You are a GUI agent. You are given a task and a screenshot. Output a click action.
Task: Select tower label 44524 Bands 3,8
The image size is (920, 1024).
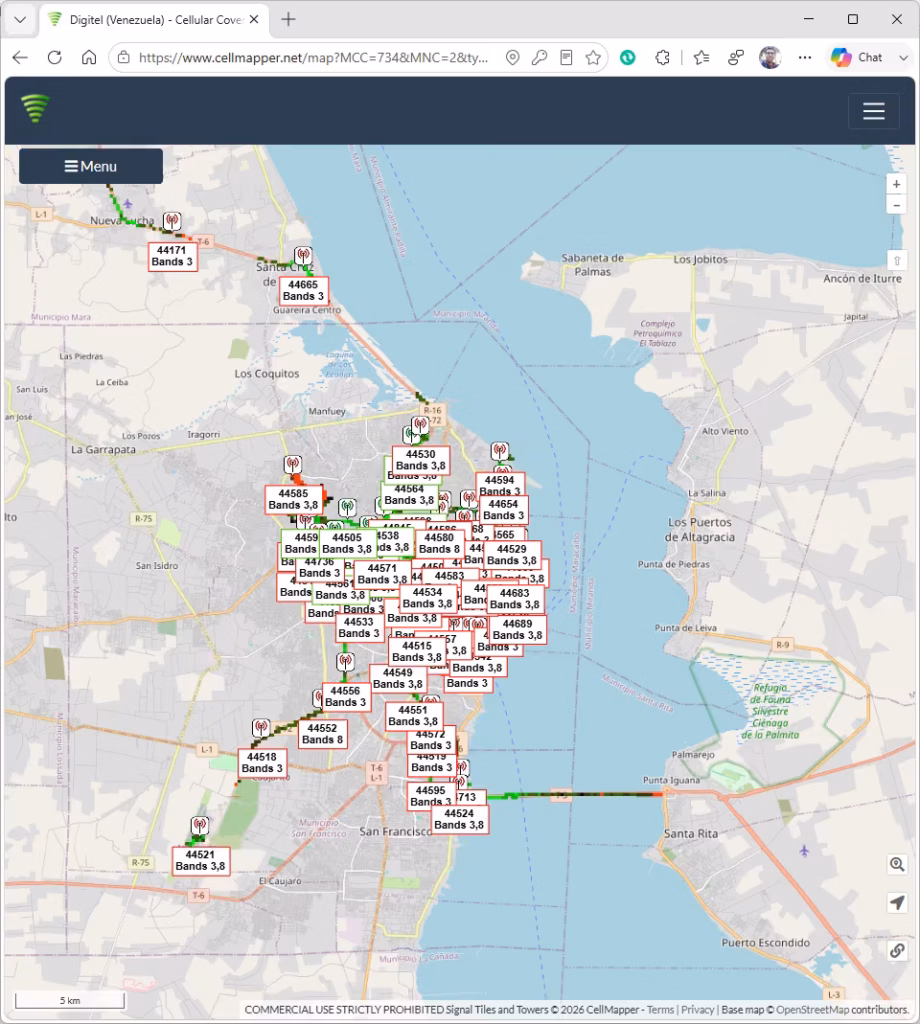(x=459, y=820)
